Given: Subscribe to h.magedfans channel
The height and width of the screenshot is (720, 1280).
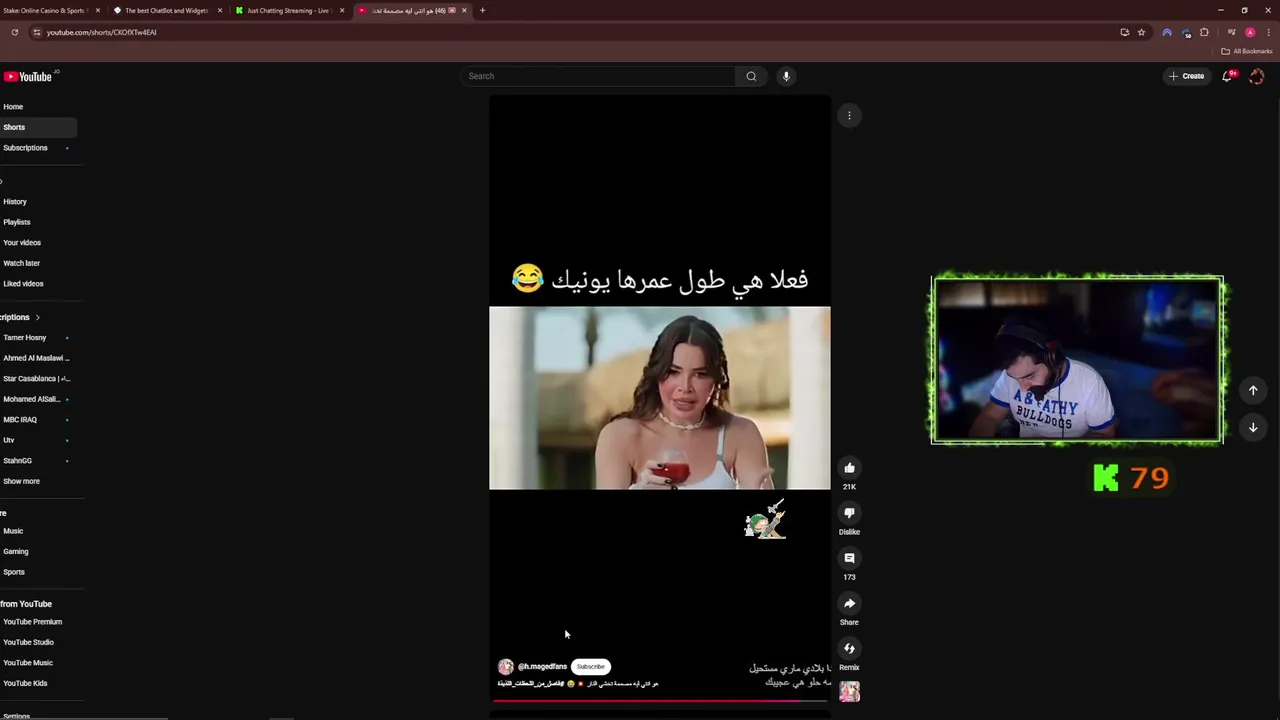Looking at the screenshot, I should [x=590, y=667].
